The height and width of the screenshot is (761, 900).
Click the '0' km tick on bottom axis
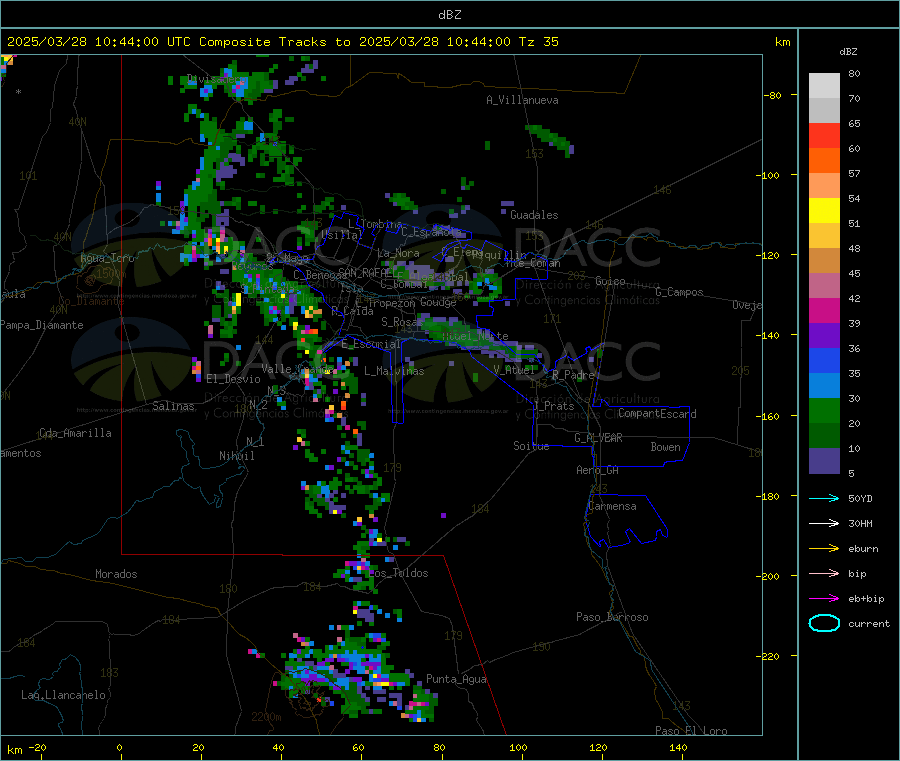coord(119,747)
